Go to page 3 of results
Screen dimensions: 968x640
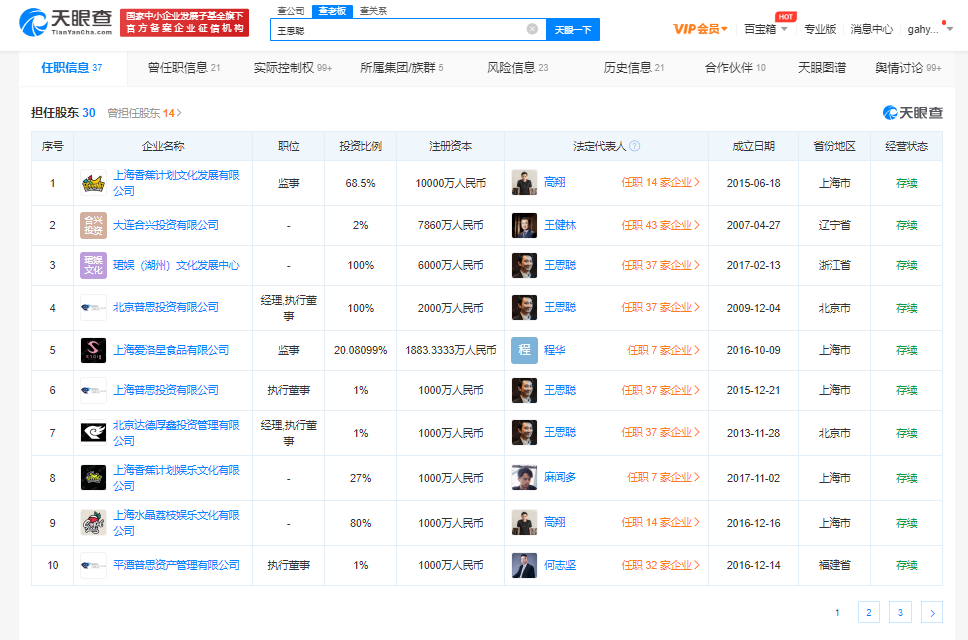pyautogui.click(x=900, y=612)
